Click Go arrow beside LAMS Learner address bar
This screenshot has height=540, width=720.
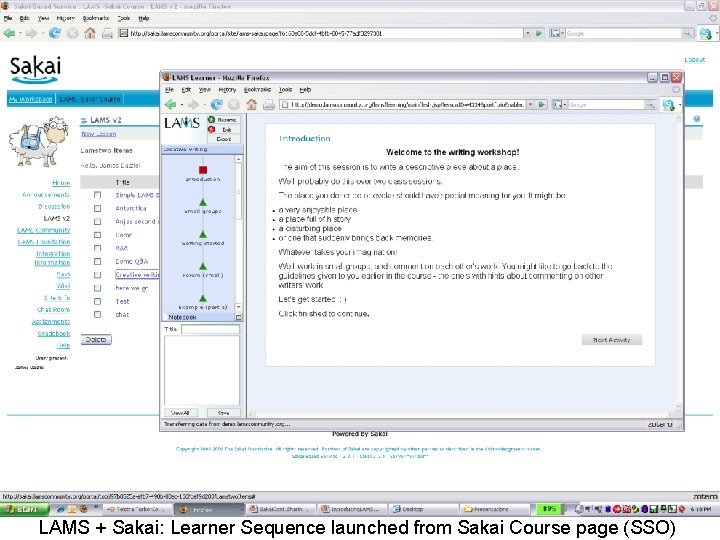(x=541, y=105)
